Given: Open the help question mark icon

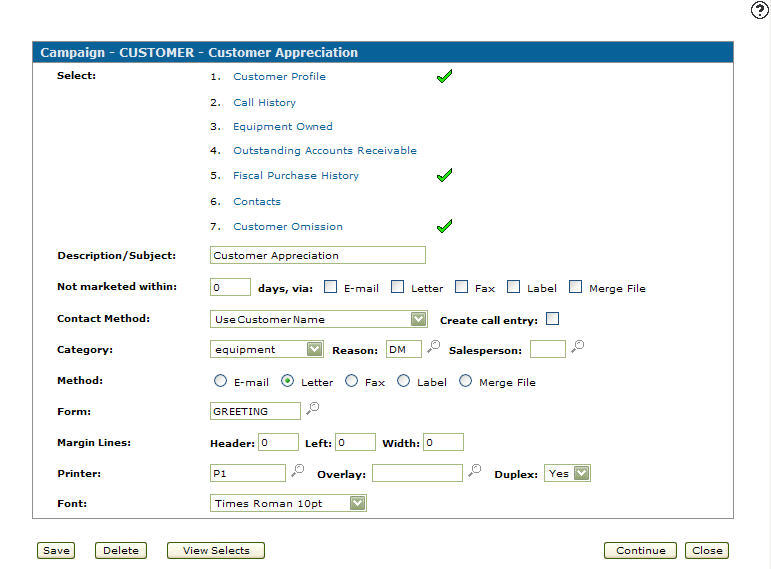Looking at the screenshot, I should click(759, 10).
